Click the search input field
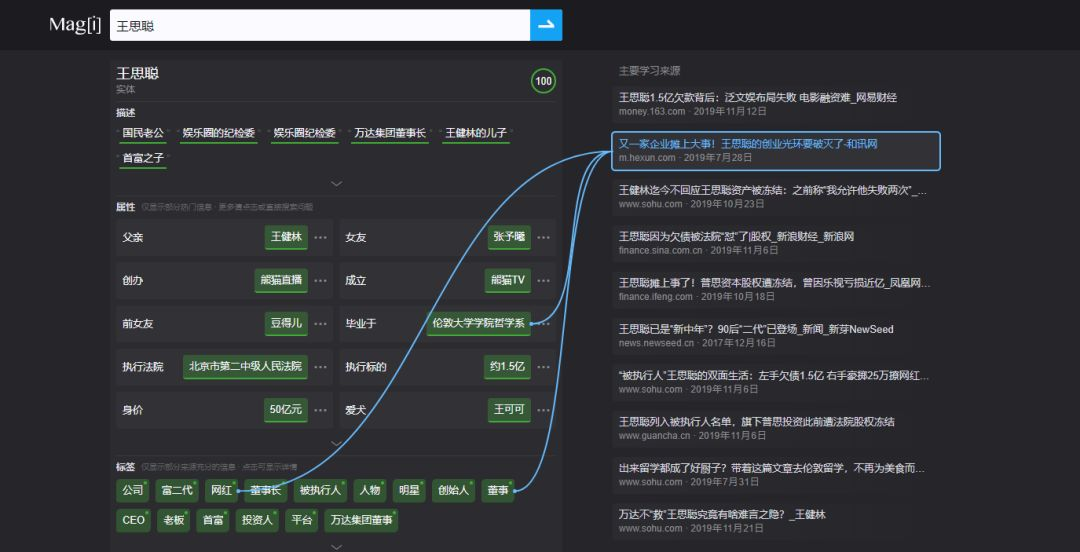The height and width of the screenshot is (552, 1080). 320,25
